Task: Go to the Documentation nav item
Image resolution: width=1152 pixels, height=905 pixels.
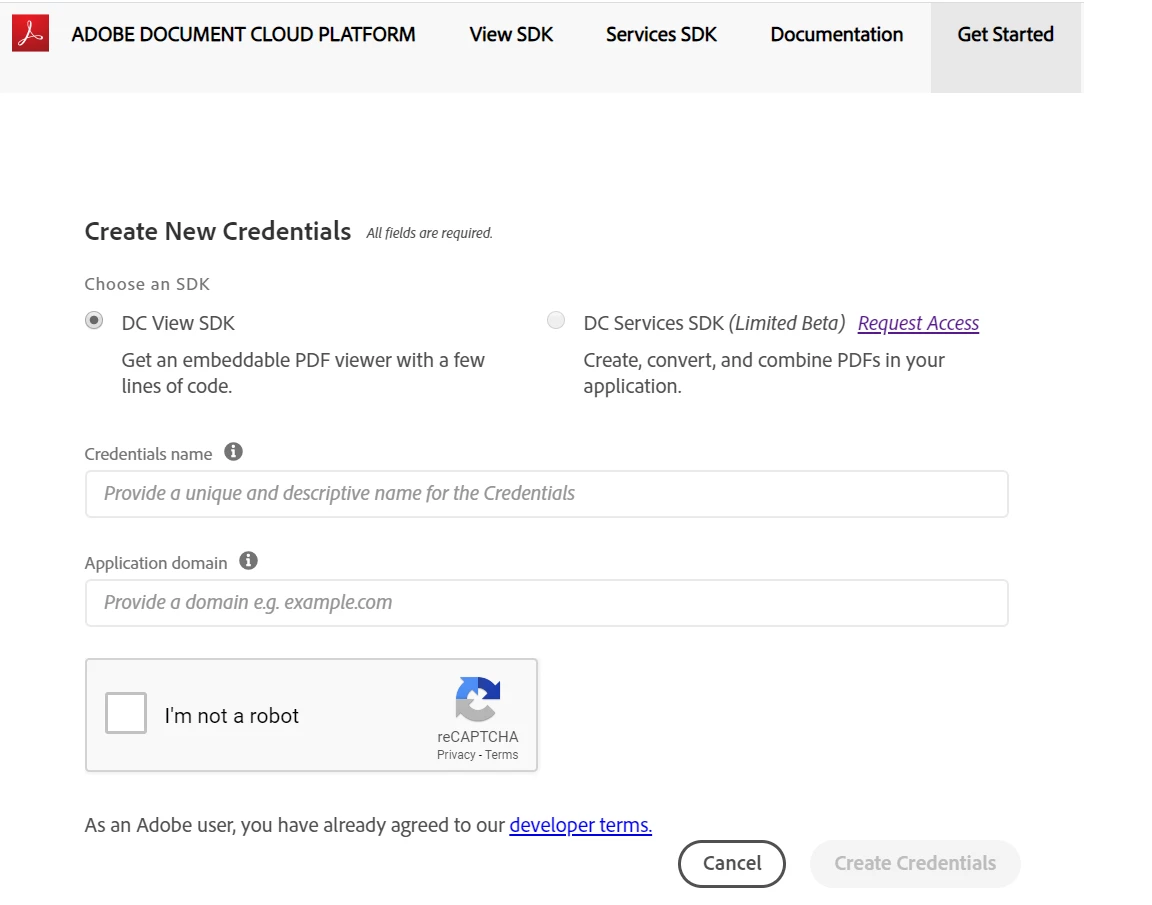Action: 836,35
